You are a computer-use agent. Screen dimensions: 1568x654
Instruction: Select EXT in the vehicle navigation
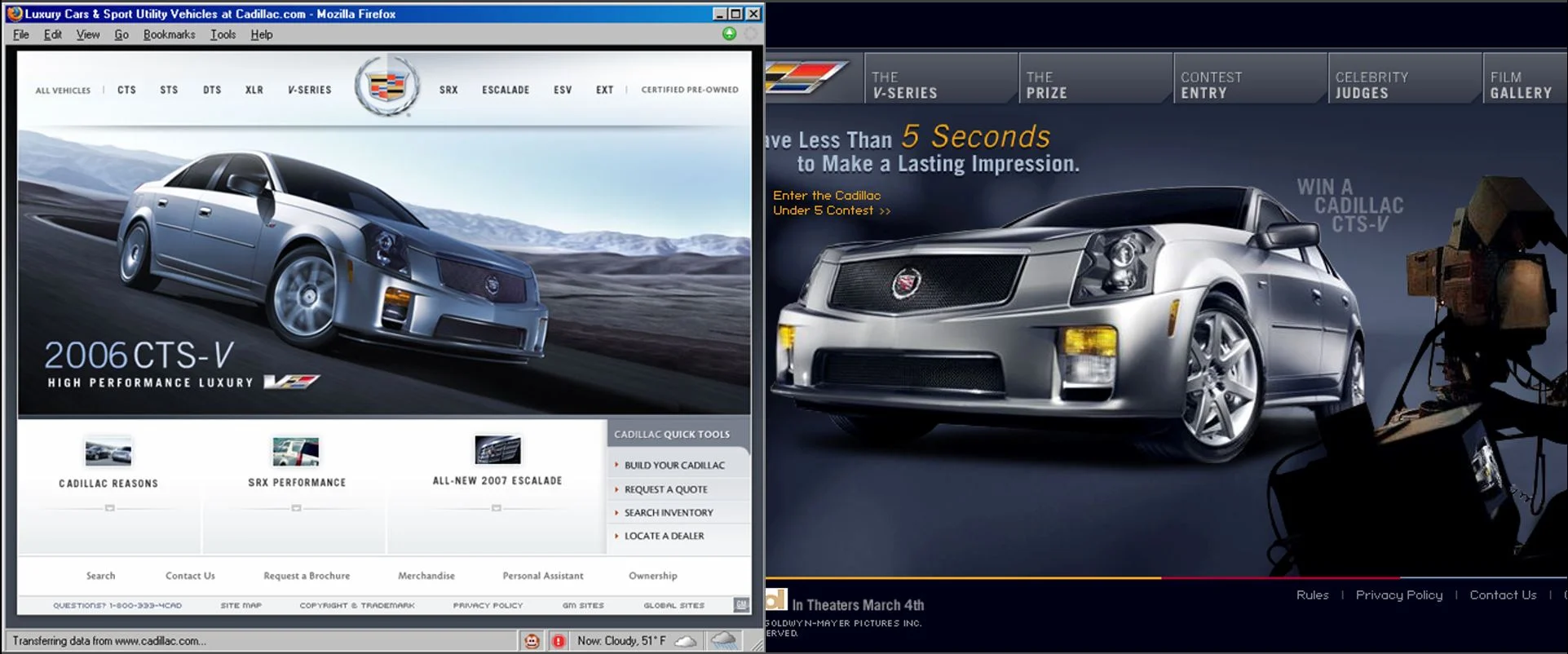click(x=604, y=90)
